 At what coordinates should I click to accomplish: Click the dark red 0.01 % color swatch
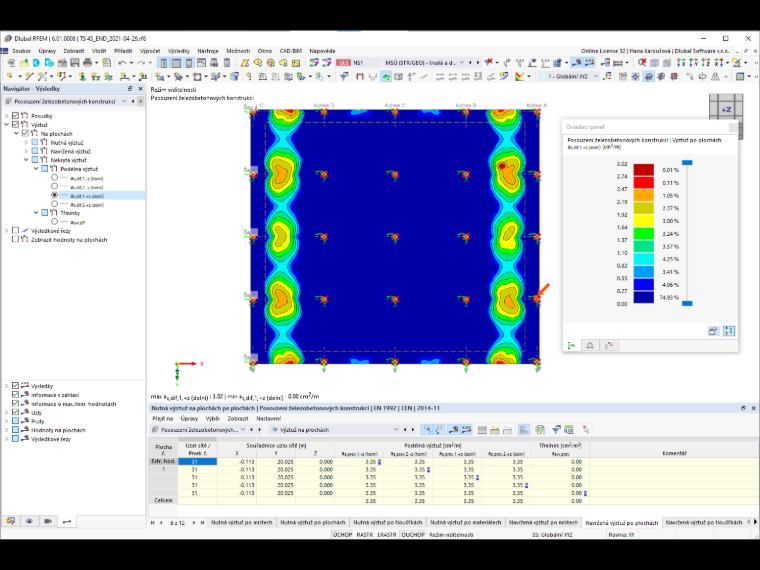(x=644, y=169)
